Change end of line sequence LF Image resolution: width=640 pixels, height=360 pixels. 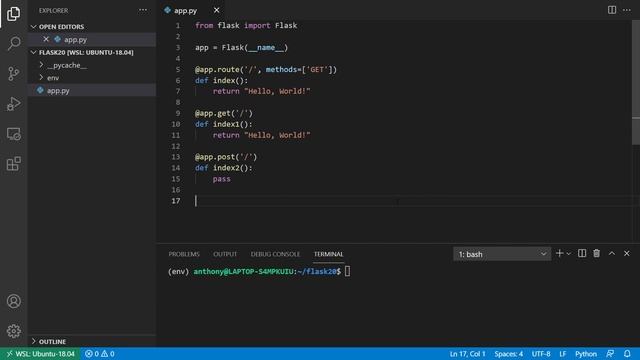tap(562, 353)
